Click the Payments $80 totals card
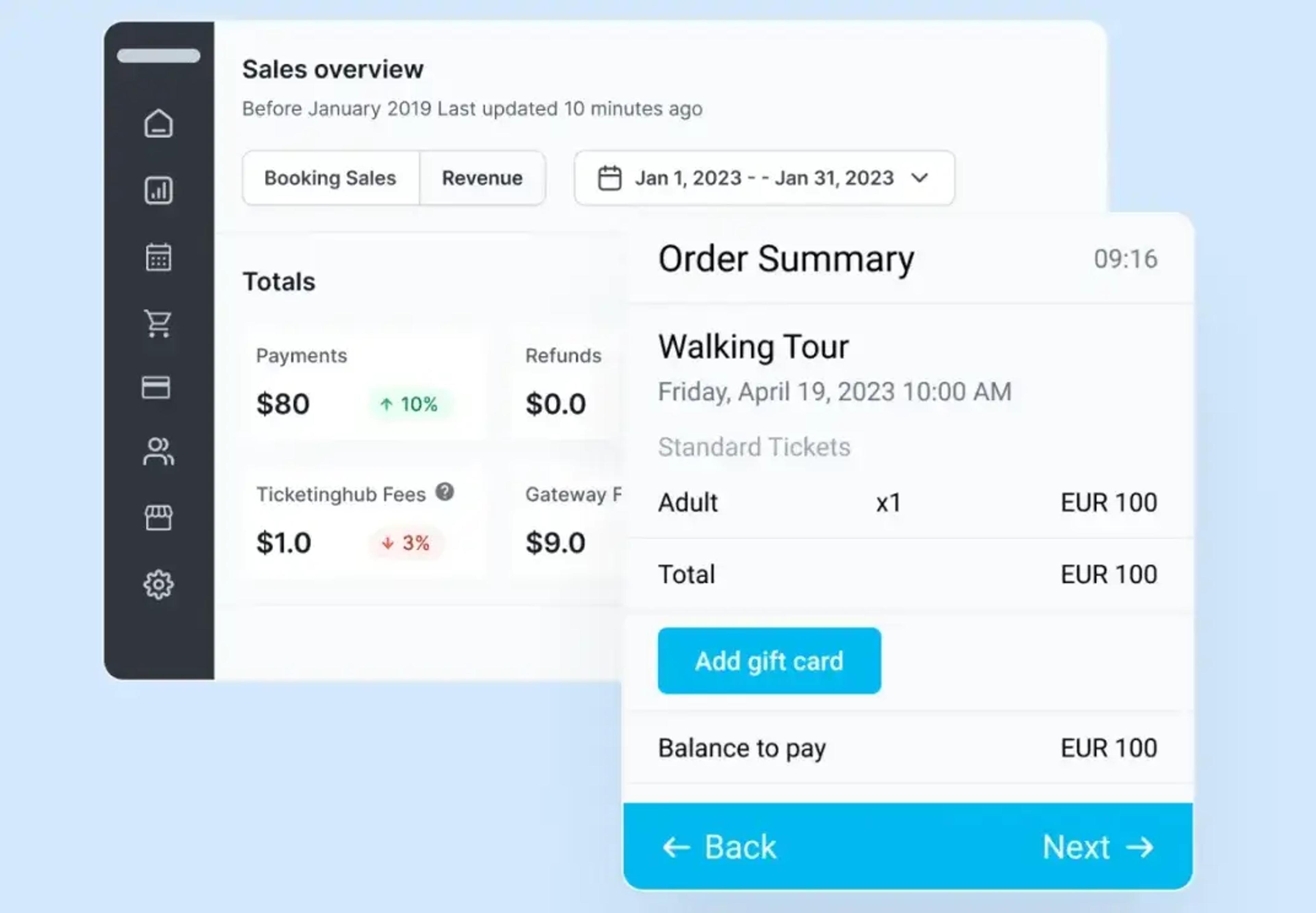 click(x=365, y=383)
